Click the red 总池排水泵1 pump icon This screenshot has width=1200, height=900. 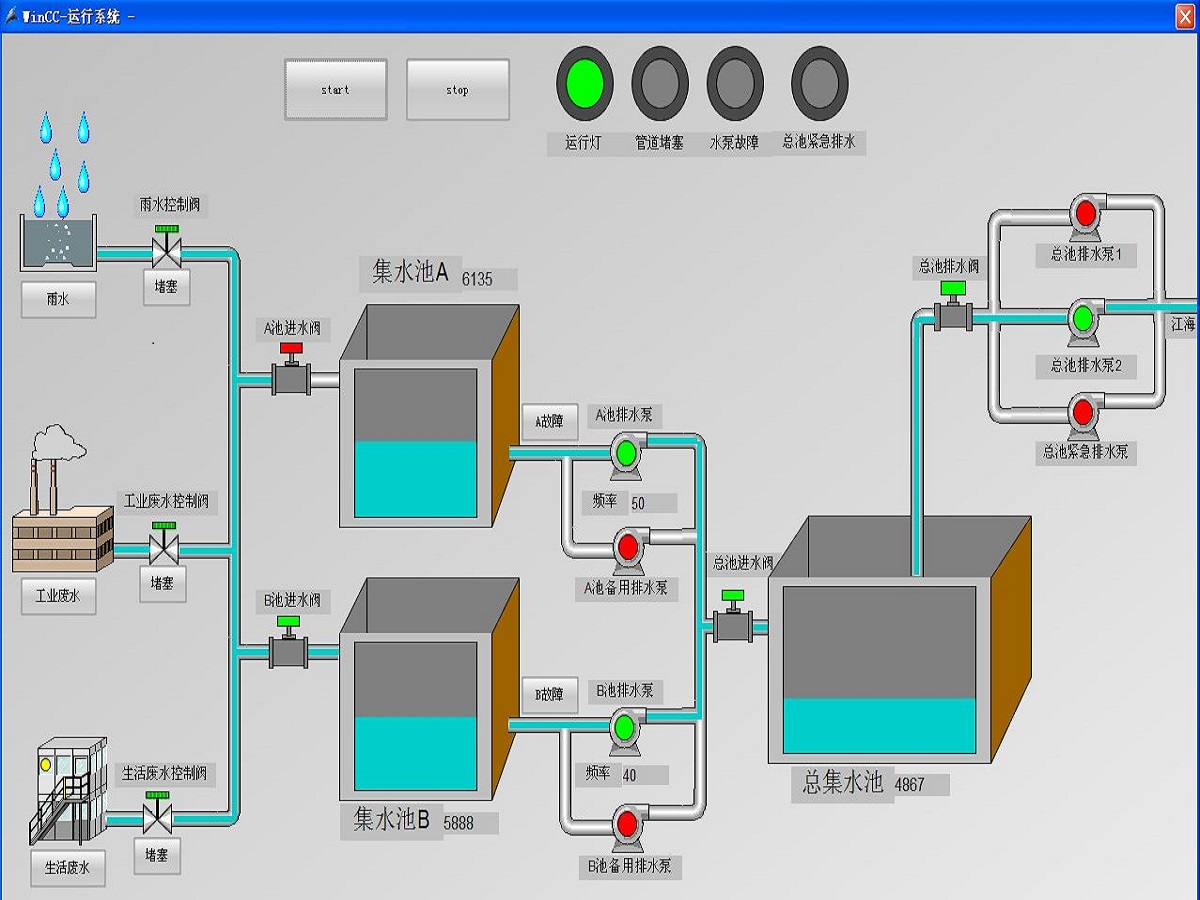[x=1085, y=215]
